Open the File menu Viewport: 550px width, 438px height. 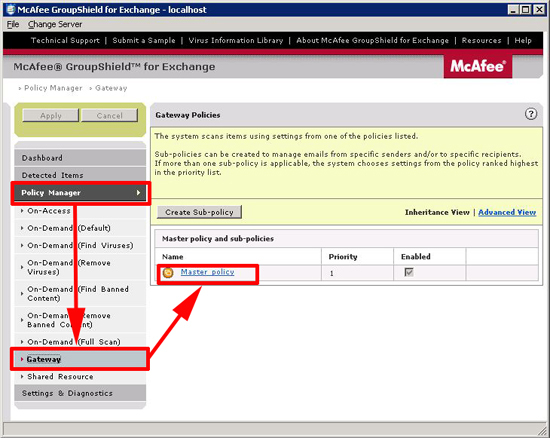click(x=13, y=24)
